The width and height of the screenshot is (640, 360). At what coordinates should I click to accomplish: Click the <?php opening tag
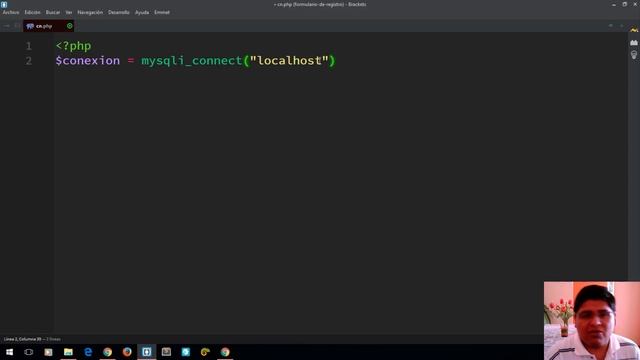click(x=73, y=46)
